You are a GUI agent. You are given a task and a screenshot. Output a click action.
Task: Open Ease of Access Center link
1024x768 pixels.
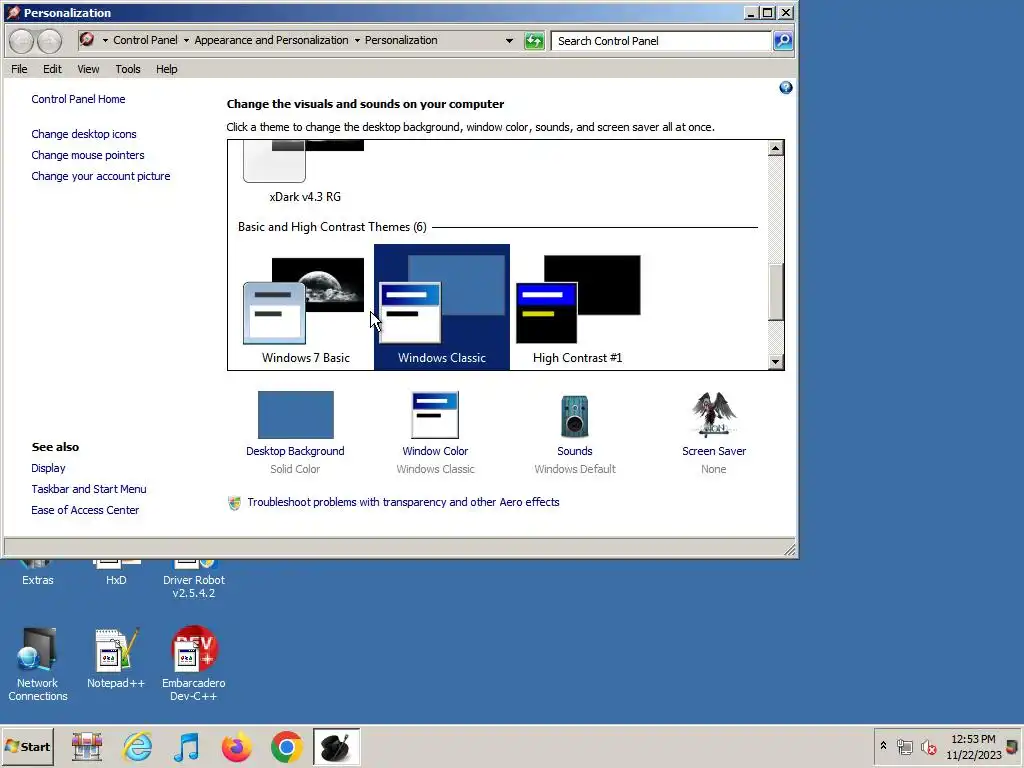[x=85, y=510]
